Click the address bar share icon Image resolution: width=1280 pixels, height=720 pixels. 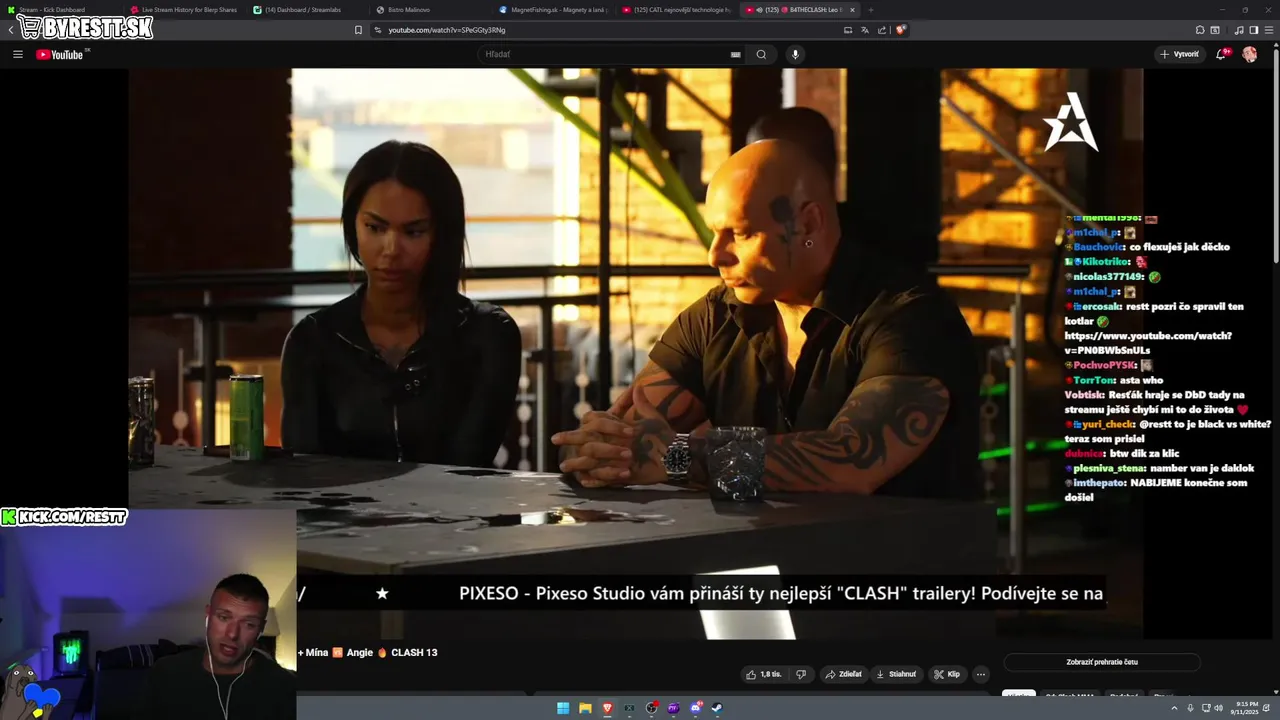(x=882, y=30)
